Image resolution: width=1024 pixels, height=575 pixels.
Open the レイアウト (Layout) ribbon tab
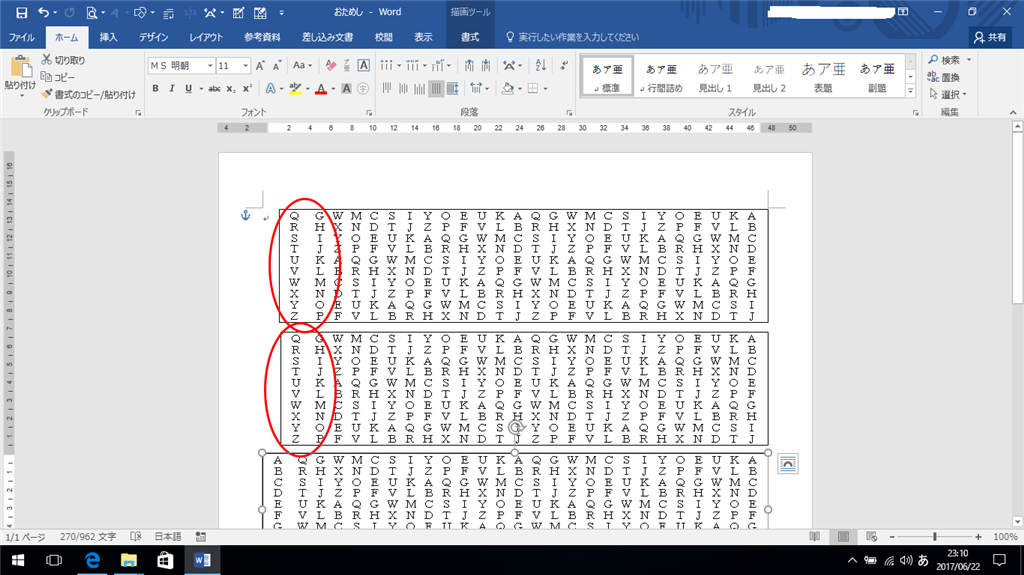(206, 37)
